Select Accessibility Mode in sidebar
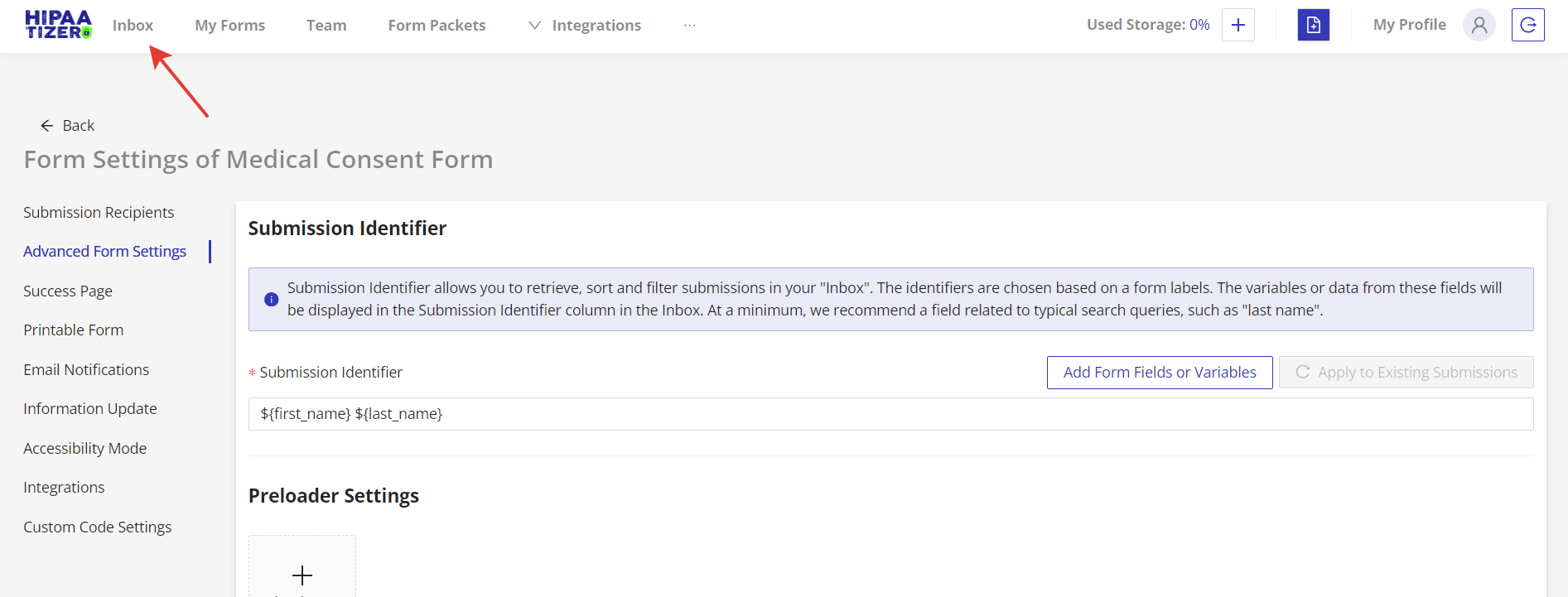 pyautogui.click(x=84, y=449)
